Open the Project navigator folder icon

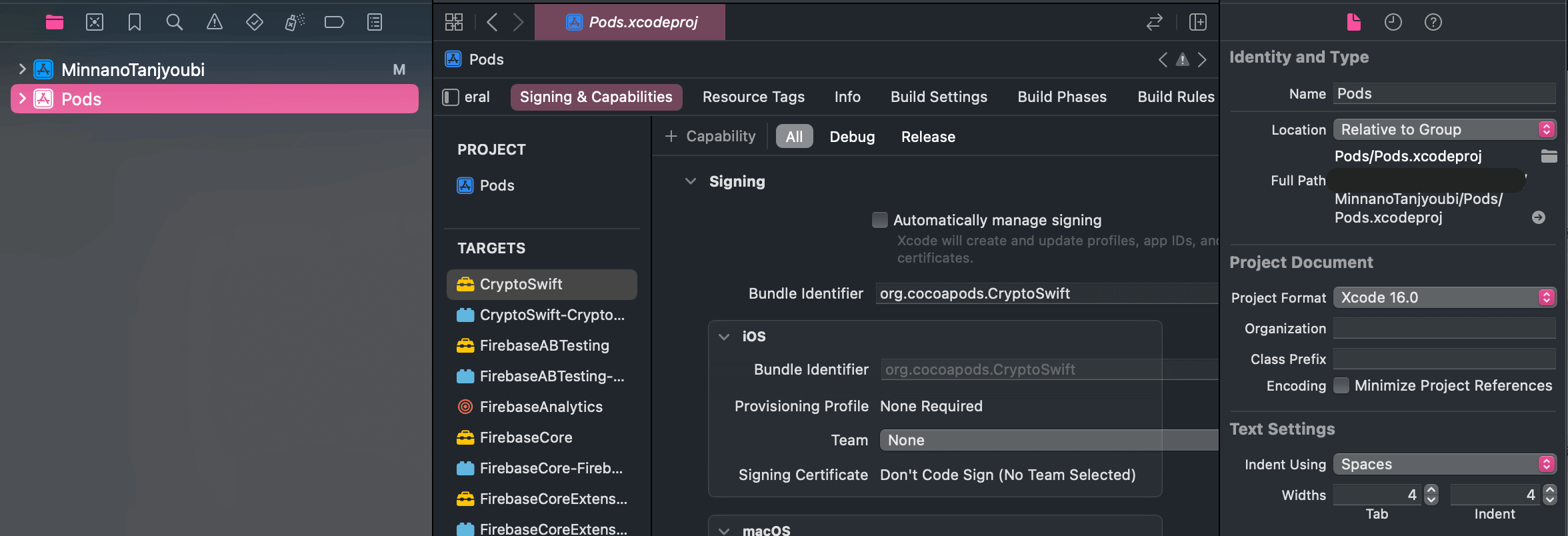[55, 23]
